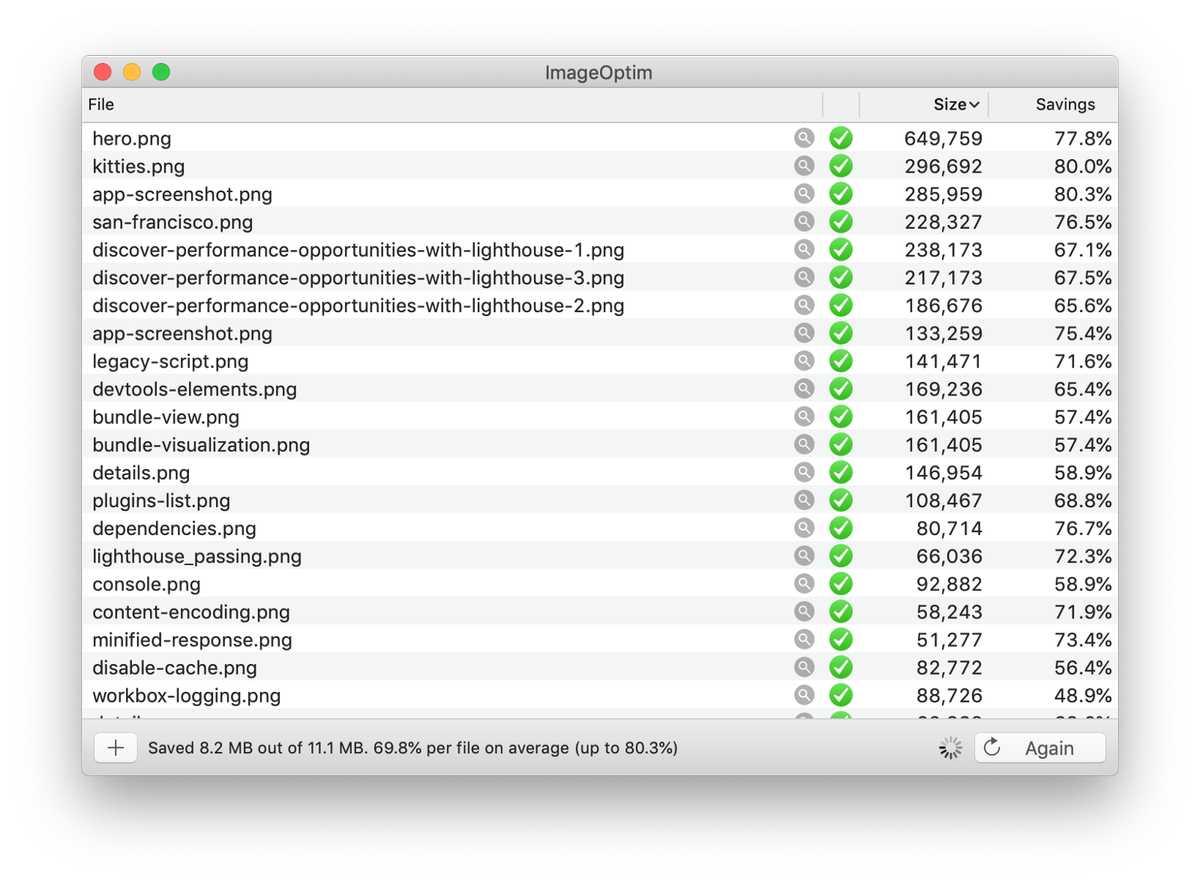Click the green success checkmark for console.png

(840, 584)
